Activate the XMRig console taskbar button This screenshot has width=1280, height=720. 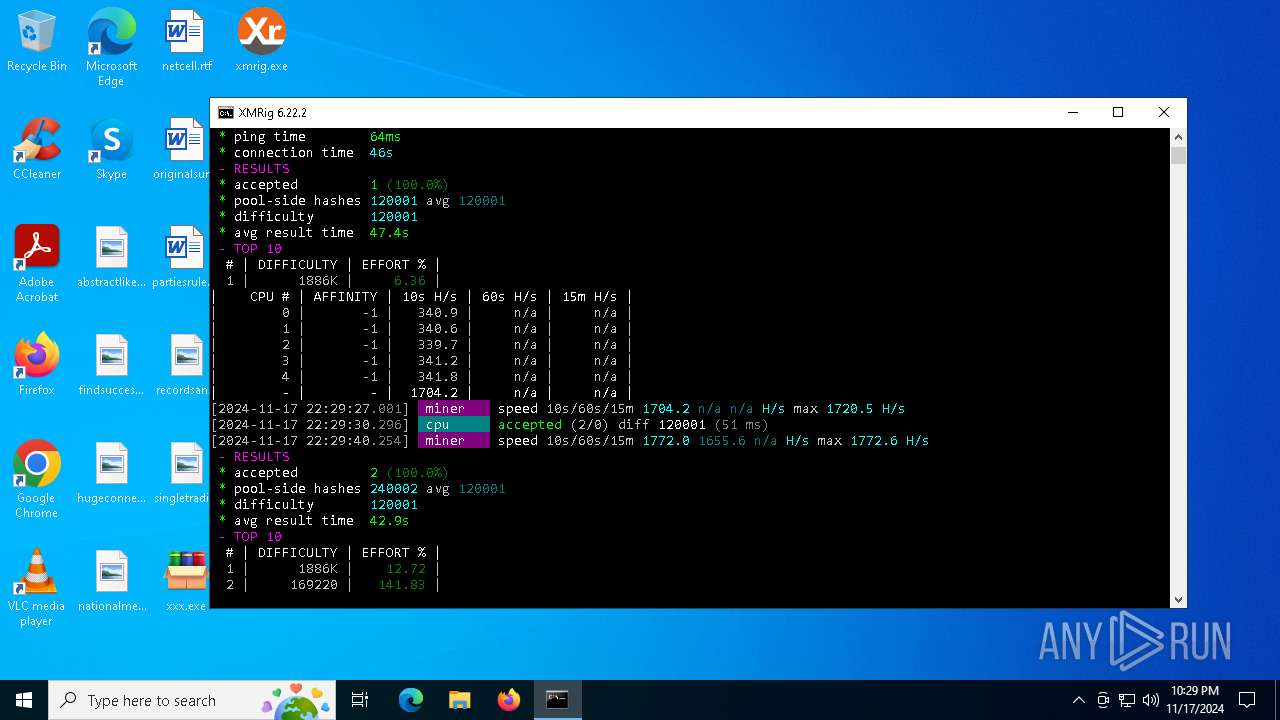[557, 700]
